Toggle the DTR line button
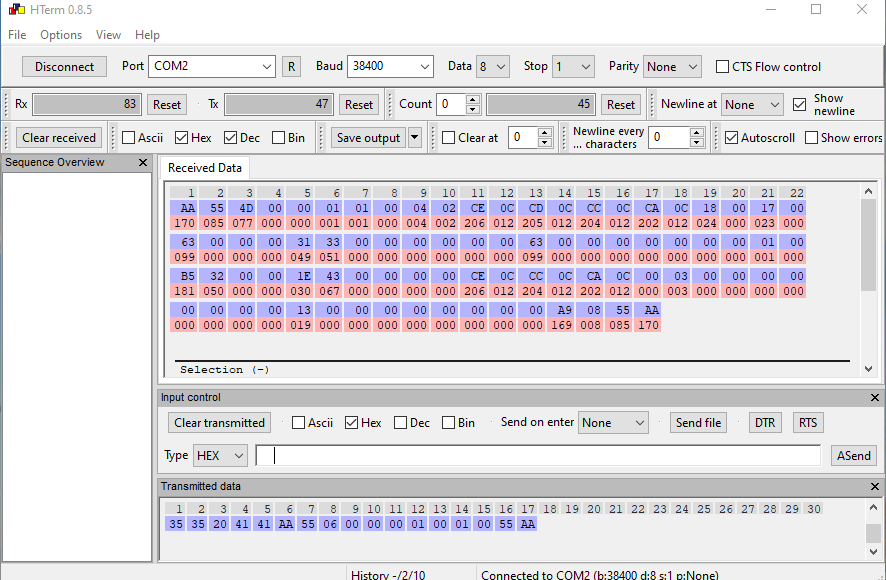Screen dimensions: 886x580 [765, 423]
